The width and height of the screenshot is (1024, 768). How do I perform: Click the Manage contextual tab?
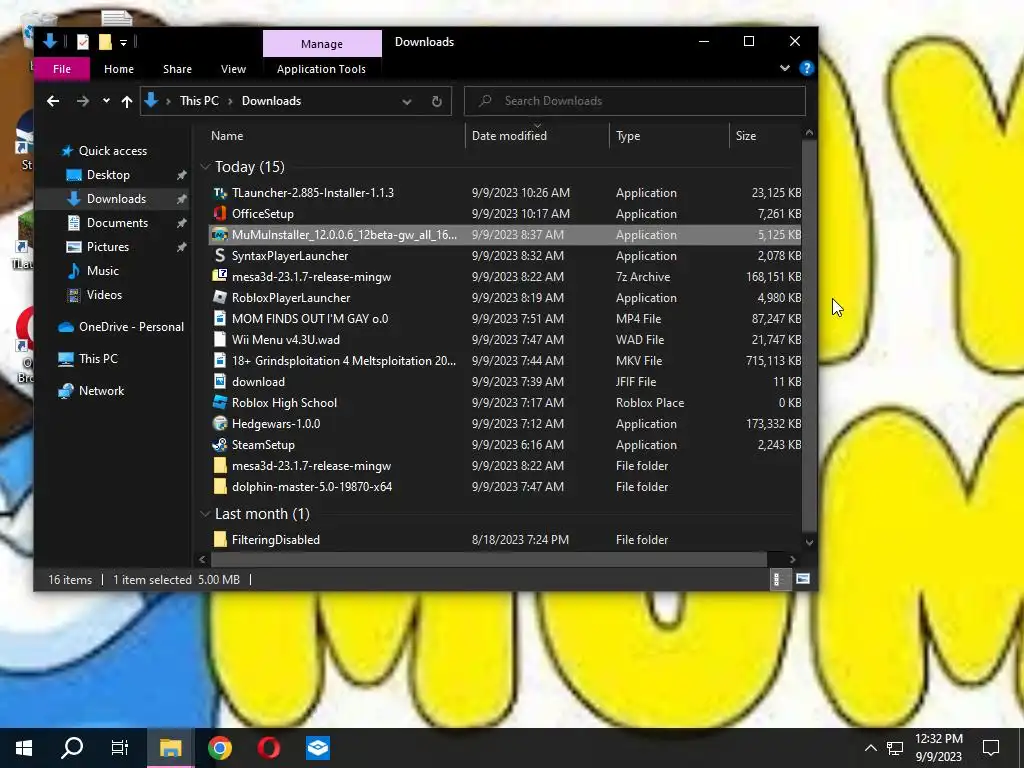[322, 44]
